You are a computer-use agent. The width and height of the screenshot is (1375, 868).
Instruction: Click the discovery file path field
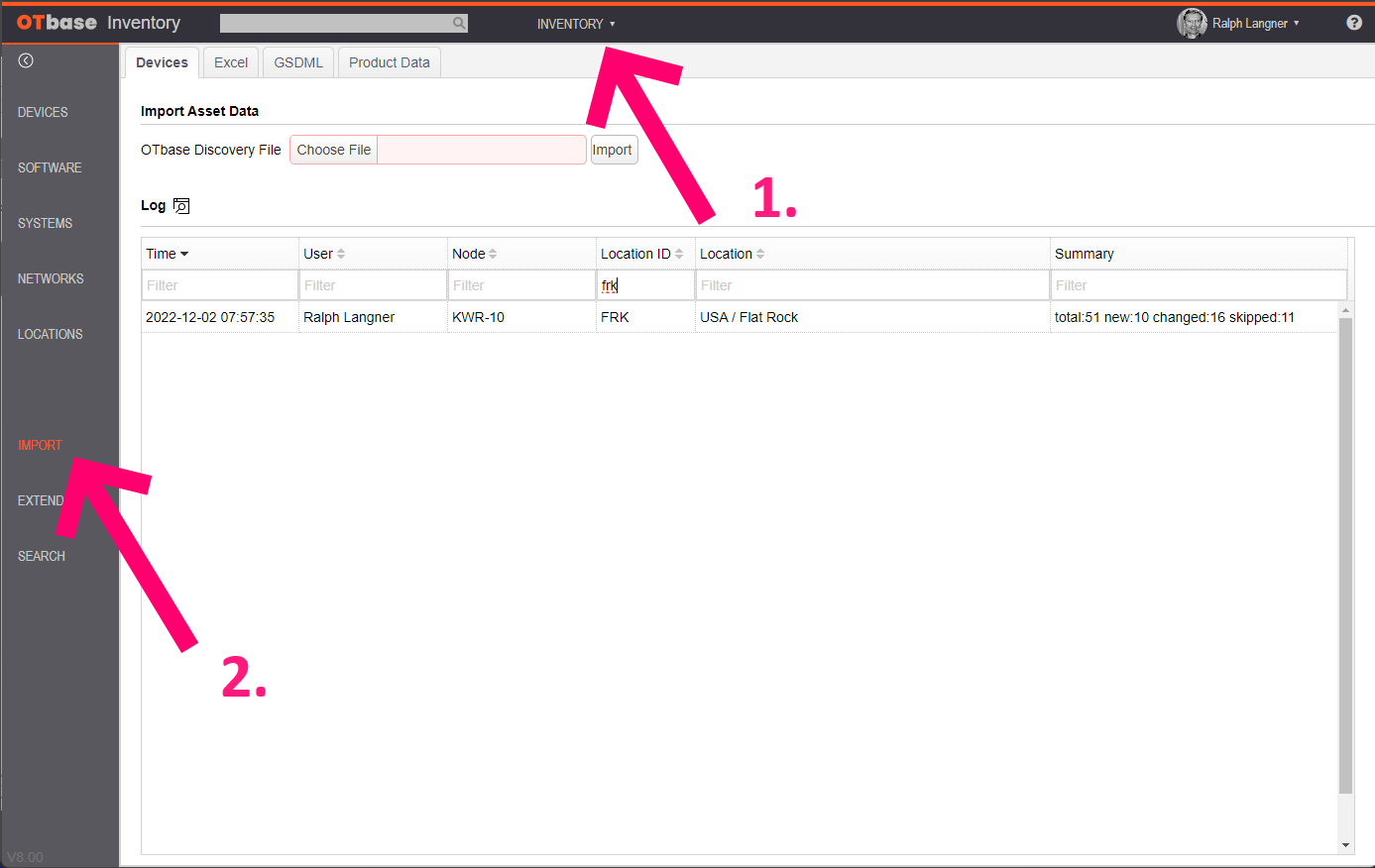tap(481, 150)
